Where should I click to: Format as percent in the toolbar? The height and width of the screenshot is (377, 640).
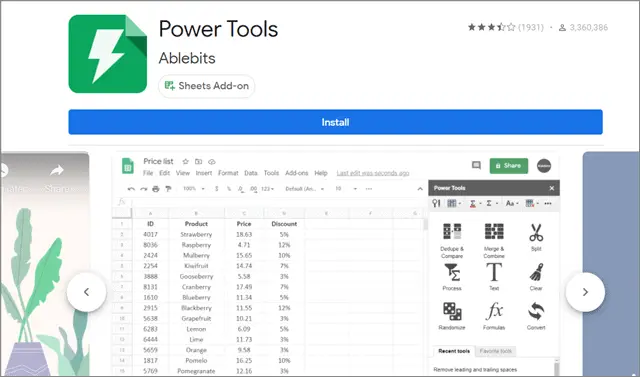tap(229, 189)
